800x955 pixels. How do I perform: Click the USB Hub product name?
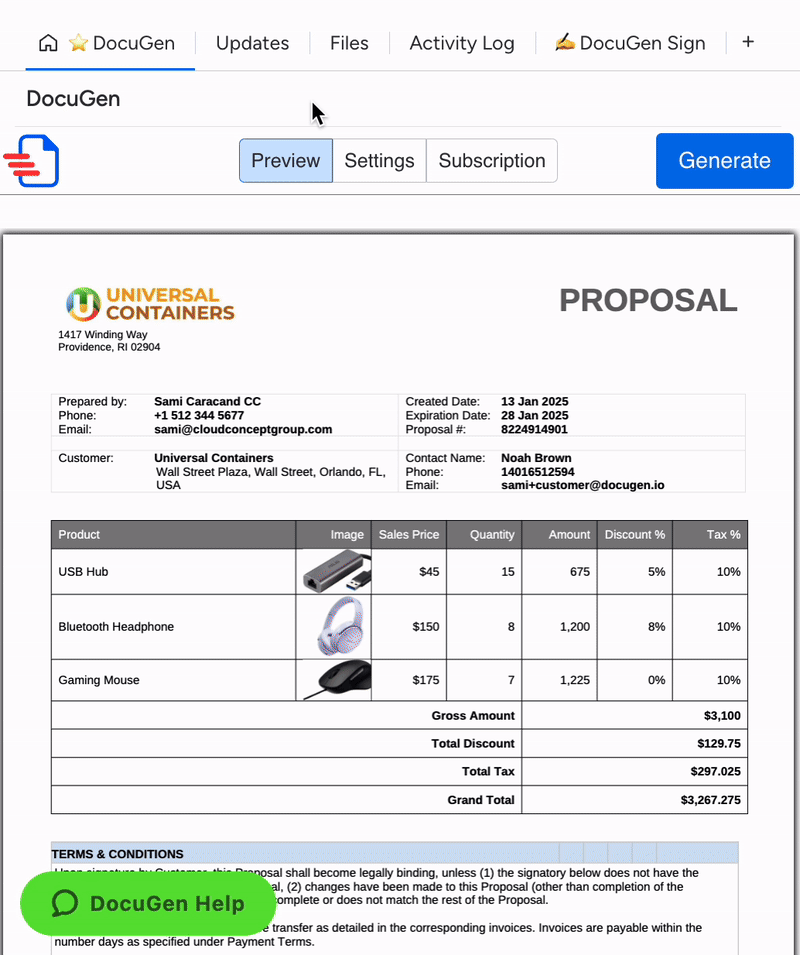tap(83, 572)
